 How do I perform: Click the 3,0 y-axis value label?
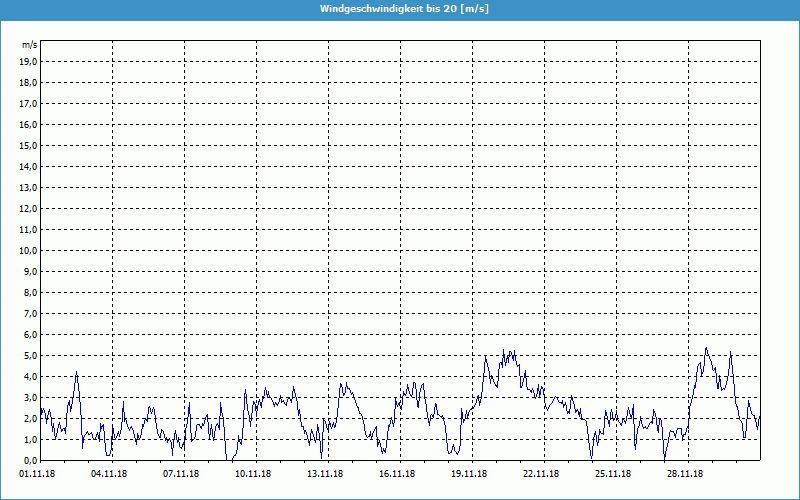pos(31,397)
